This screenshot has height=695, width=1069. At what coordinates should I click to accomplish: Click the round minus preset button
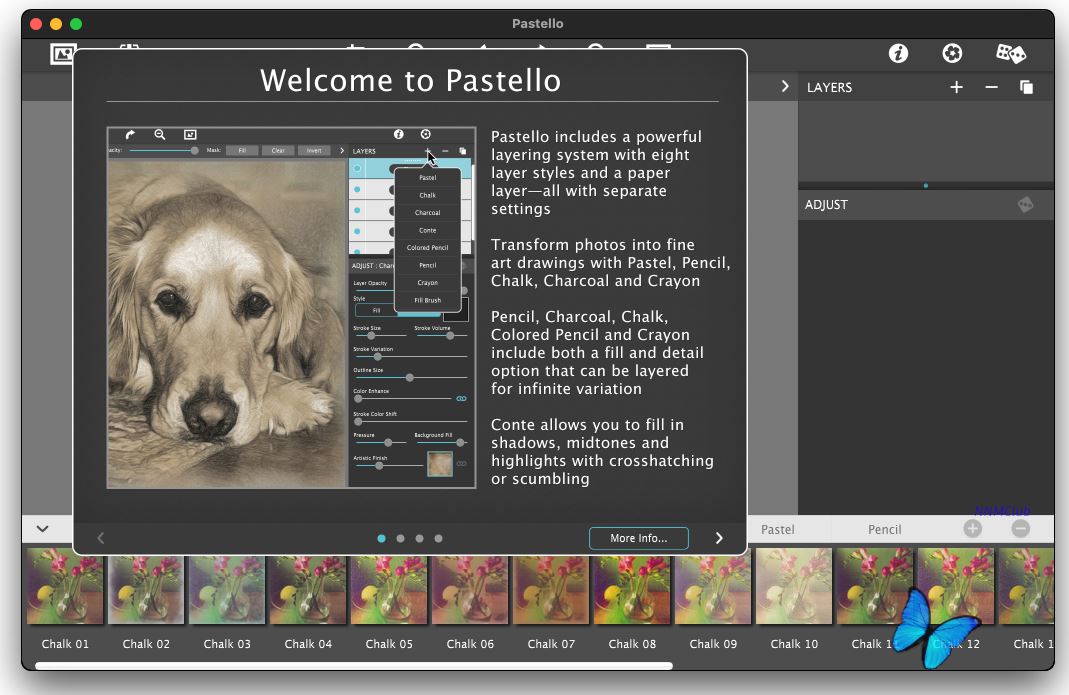pyautogui.click(x=1021, y=529)
